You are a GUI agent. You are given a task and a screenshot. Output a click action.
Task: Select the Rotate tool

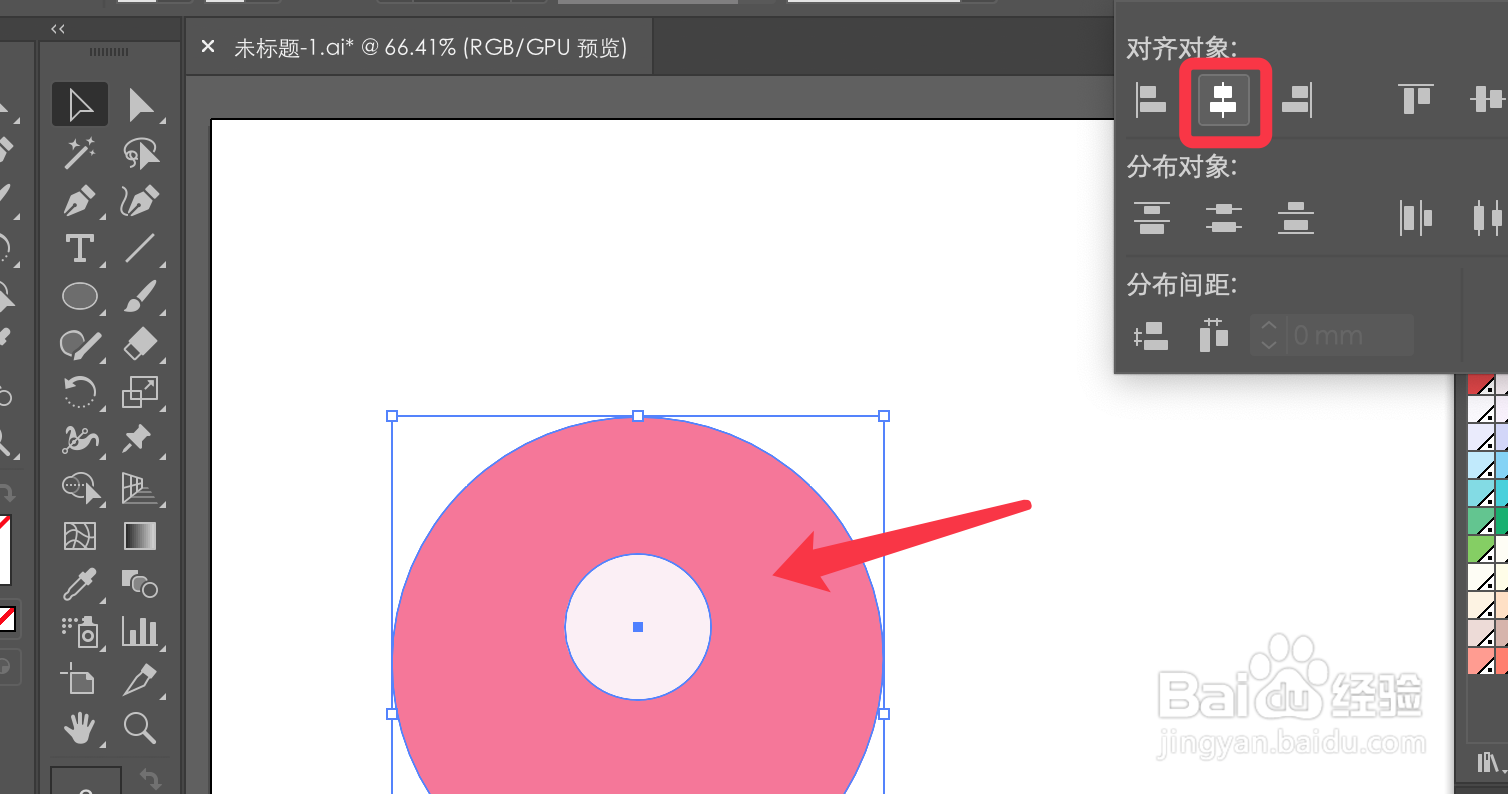pyautogui.click(x=80, y=392)
